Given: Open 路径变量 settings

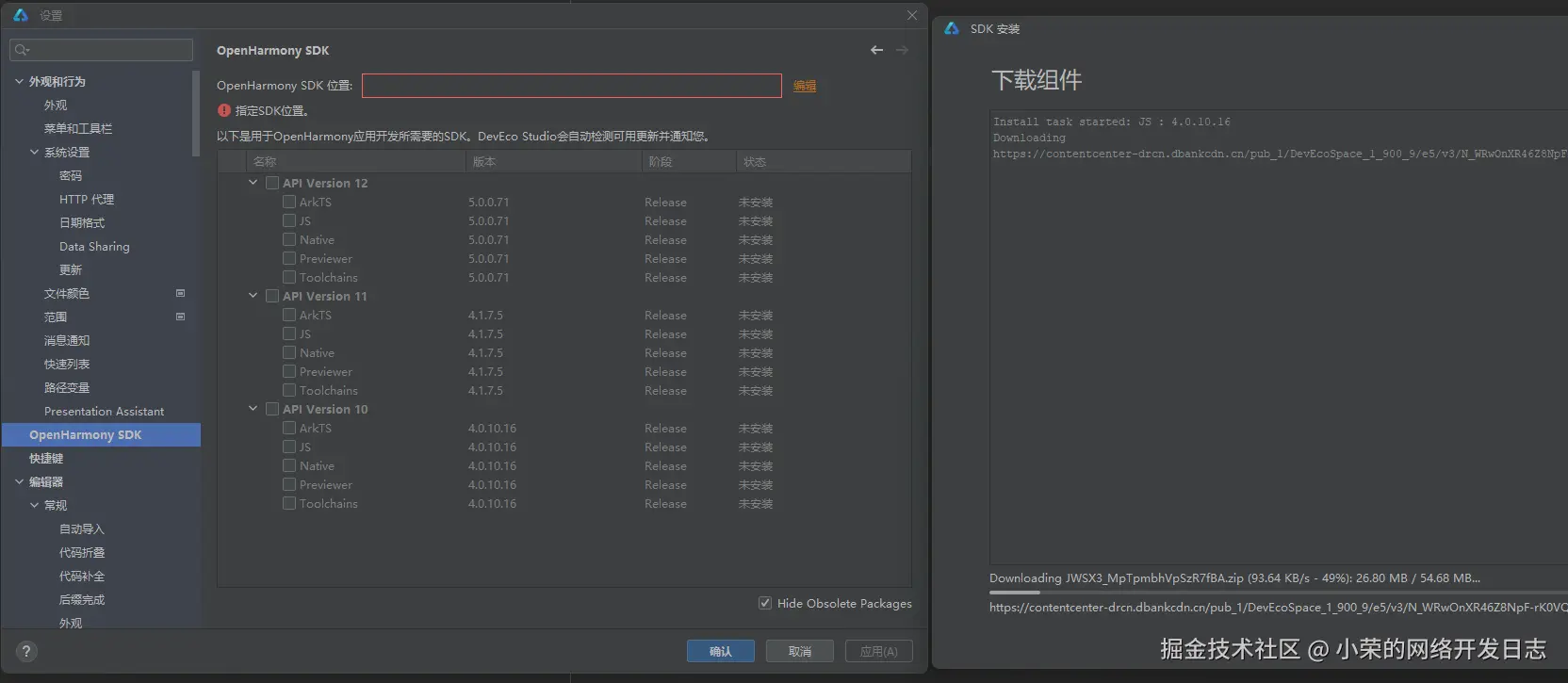Looking at the screenshot, I should click(67, 387).
